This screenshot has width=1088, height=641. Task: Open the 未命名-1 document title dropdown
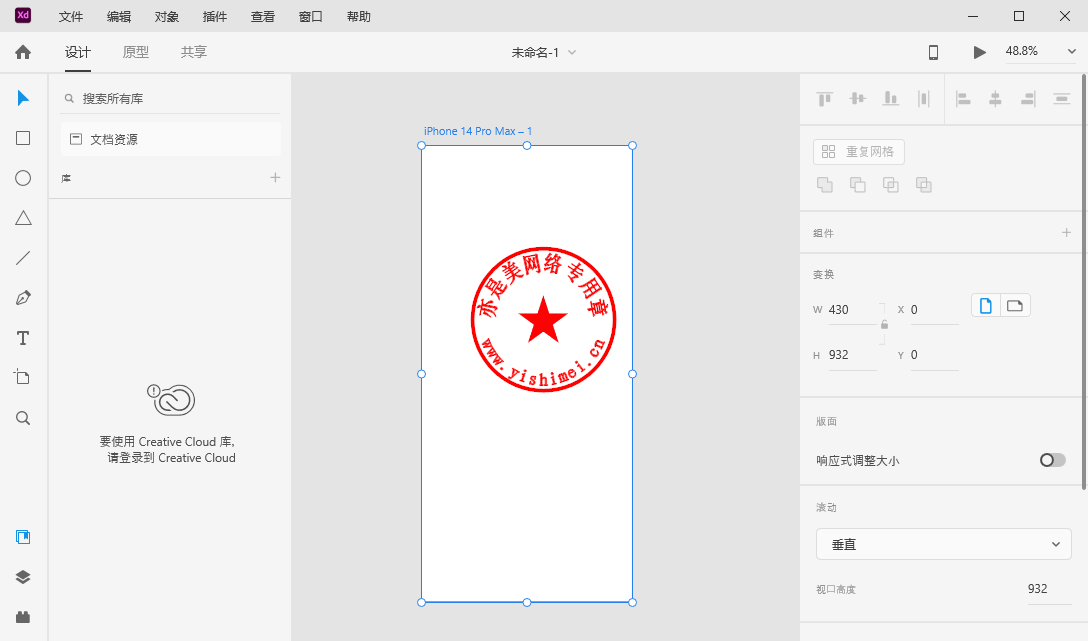(544, 53)
